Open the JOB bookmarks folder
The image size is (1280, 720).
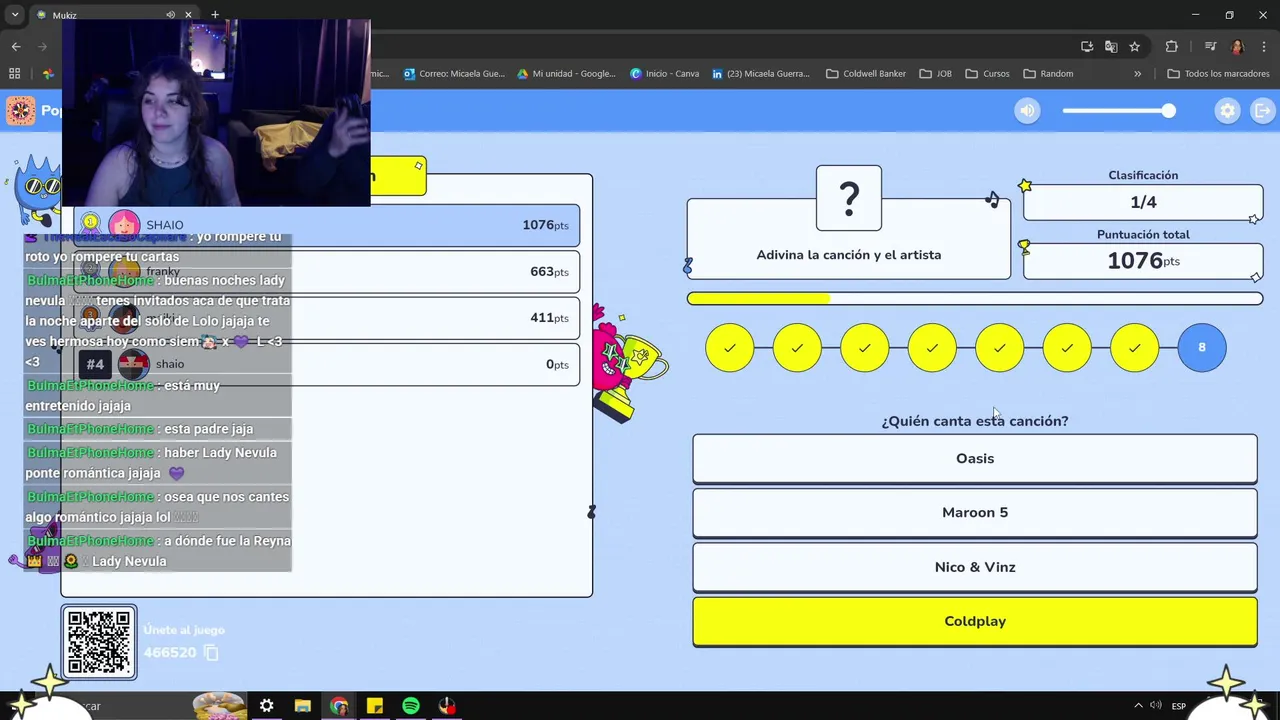tap(935, 73)
